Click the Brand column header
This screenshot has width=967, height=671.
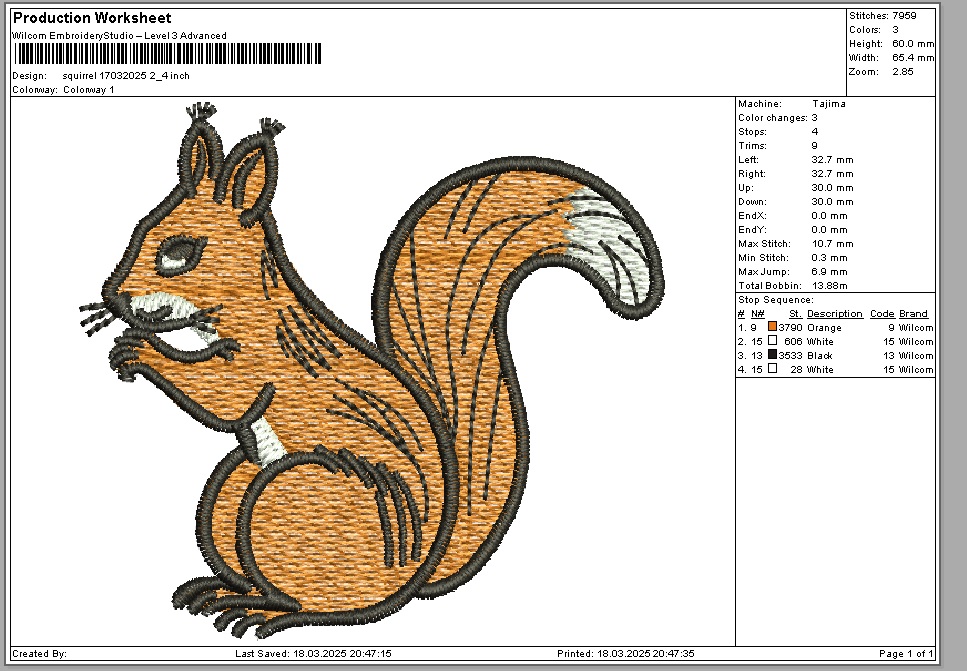click(913, 313)
